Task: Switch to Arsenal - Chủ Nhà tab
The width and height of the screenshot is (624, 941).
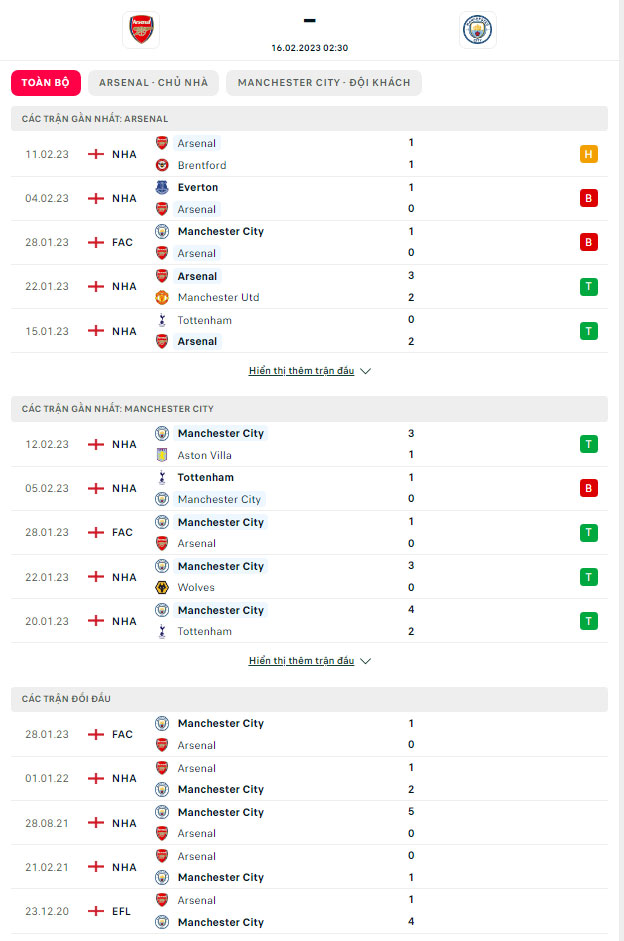Action: pyautogui.click(x=153, y=82)
